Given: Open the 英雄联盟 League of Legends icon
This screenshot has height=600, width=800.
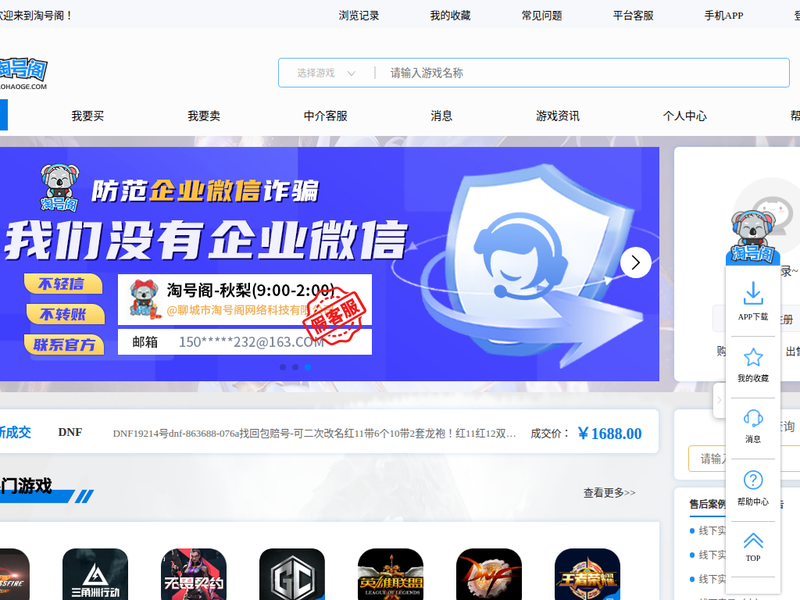Looking at the screenshot, I should pos(391,574).
